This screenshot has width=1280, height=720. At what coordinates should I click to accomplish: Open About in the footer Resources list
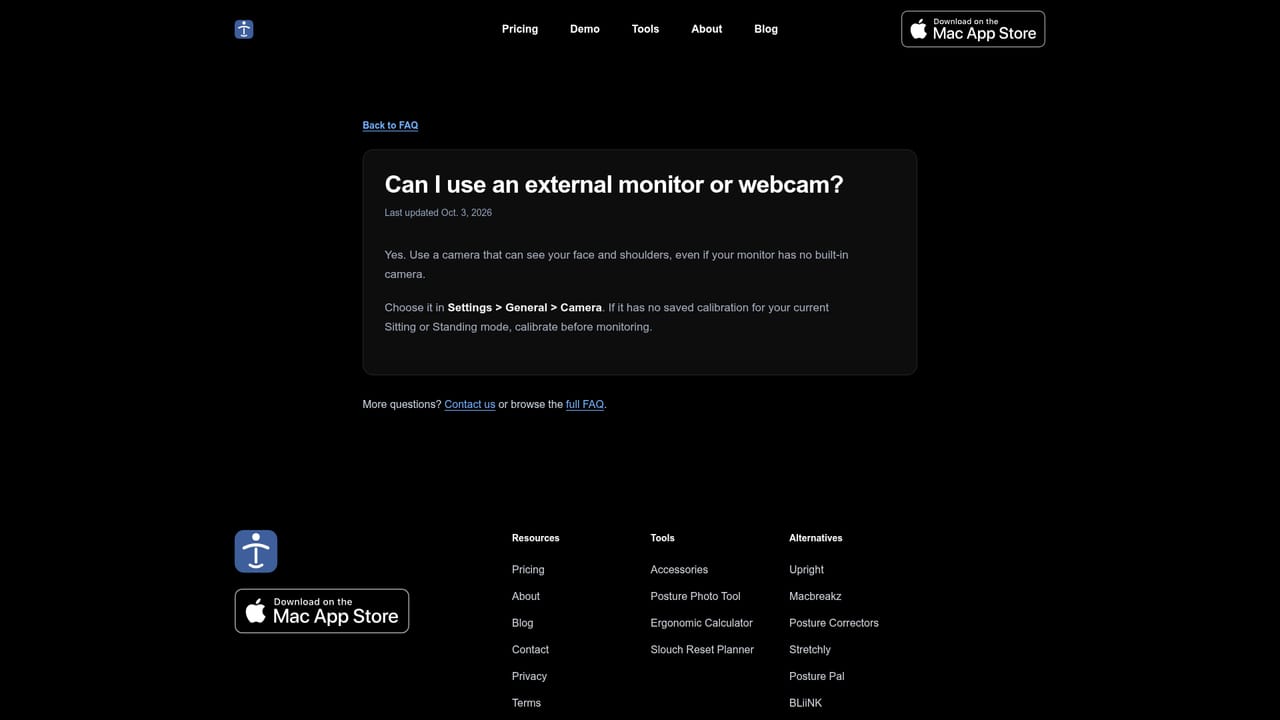coord(526,596)
